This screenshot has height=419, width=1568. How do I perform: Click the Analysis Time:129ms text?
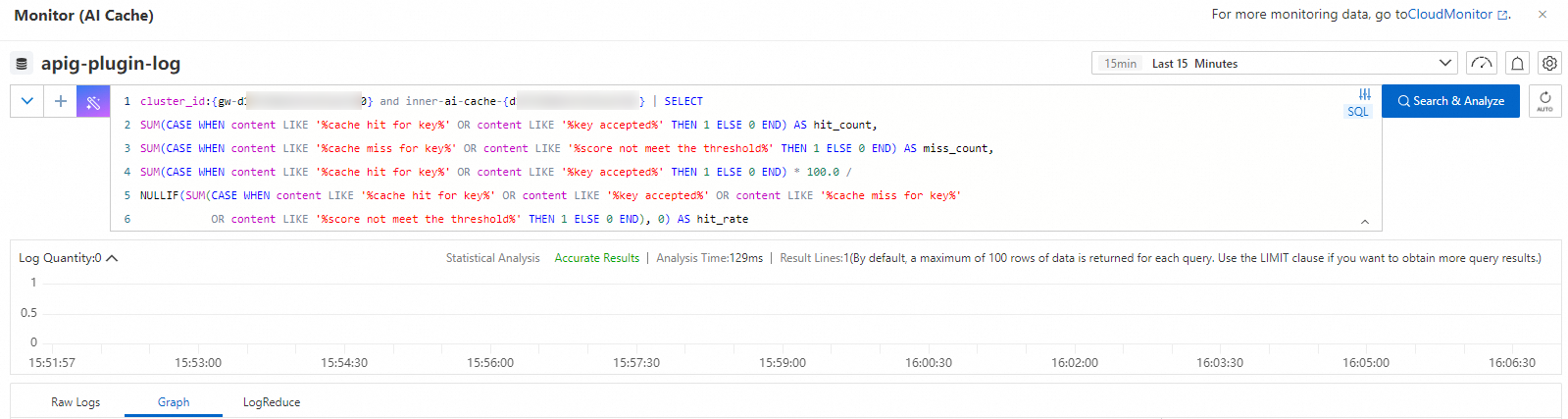click(710, 258)
